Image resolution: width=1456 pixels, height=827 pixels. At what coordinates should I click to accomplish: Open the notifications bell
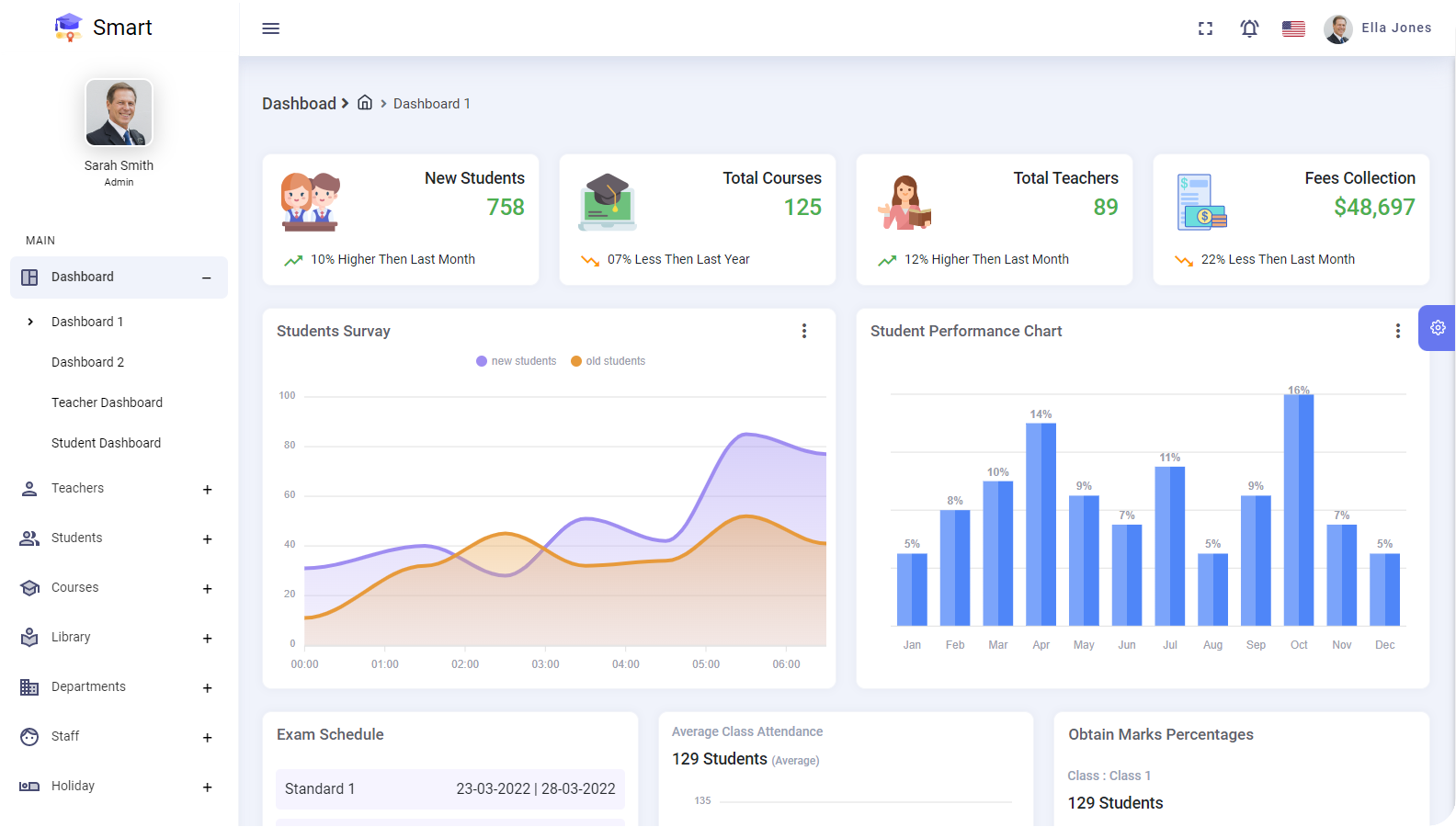1249,28
